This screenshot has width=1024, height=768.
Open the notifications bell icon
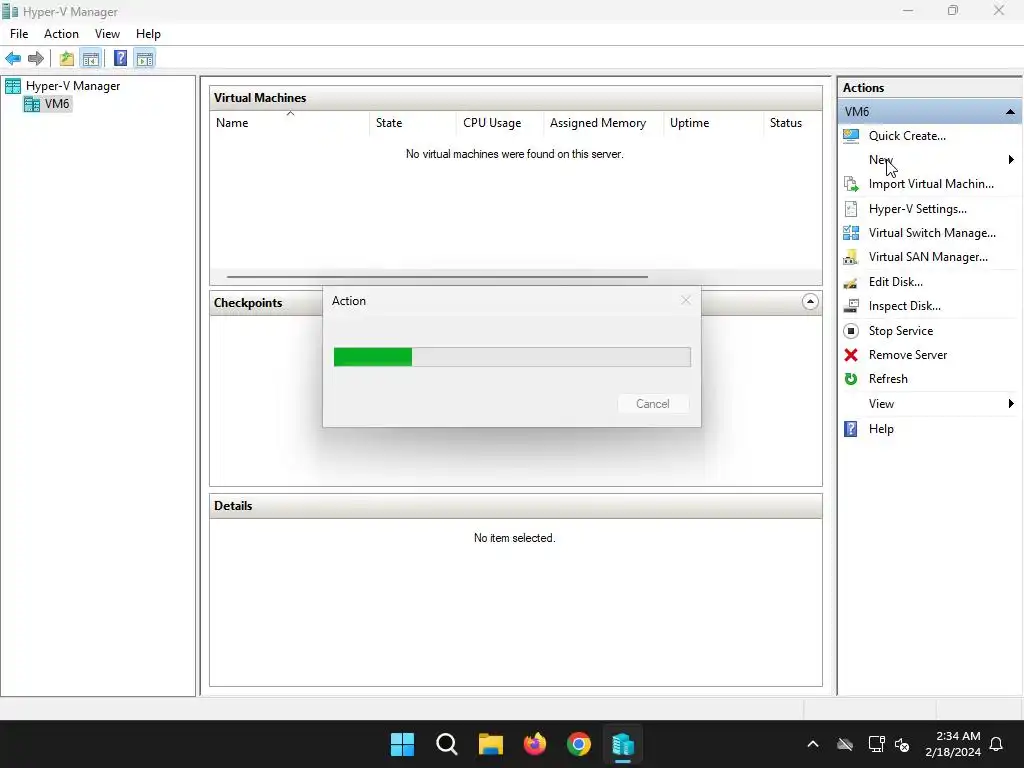tap(997, 744)
